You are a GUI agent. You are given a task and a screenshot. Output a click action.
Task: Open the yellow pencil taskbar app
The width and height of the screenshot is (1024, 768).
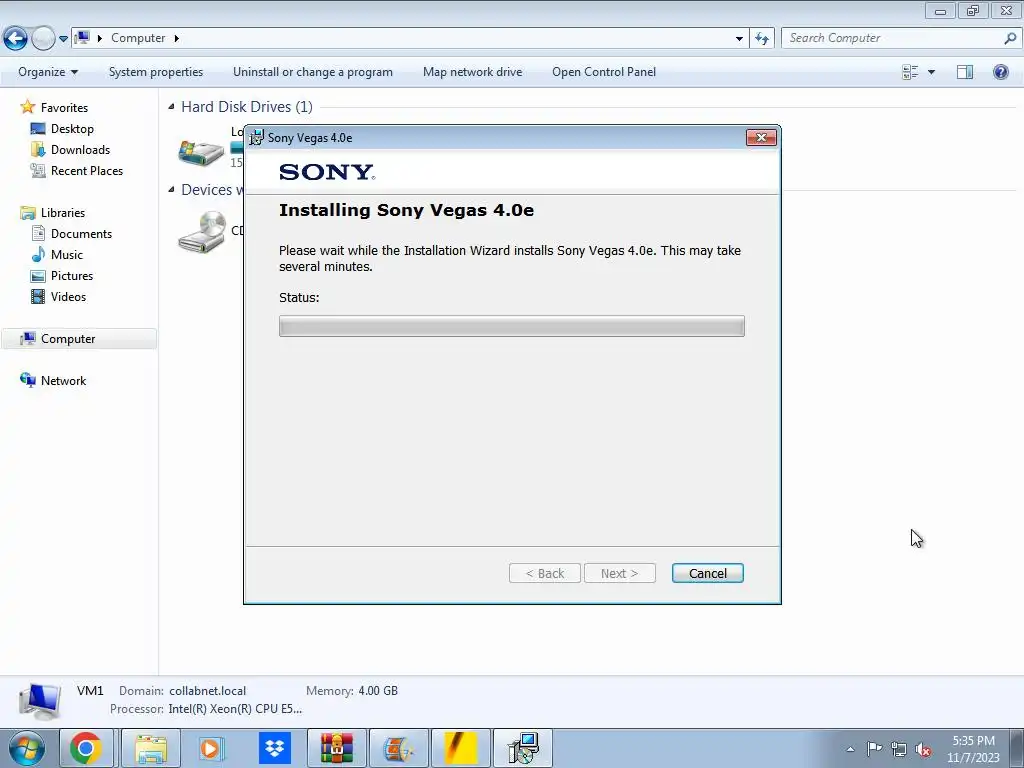(460, 748)
